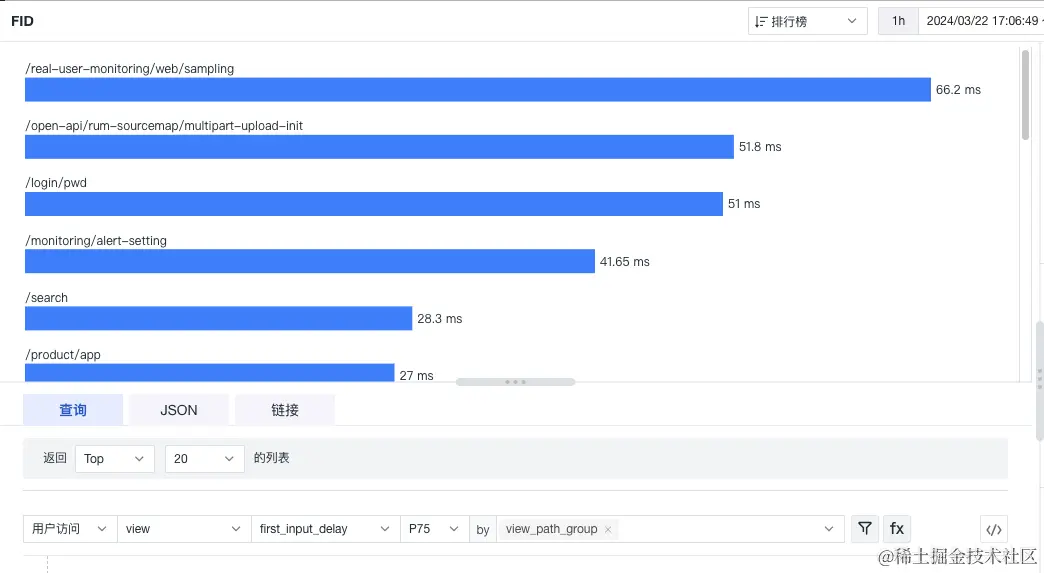Click the 41.65 ms value label
1044x573 pixels.
[x=625, y=262]
